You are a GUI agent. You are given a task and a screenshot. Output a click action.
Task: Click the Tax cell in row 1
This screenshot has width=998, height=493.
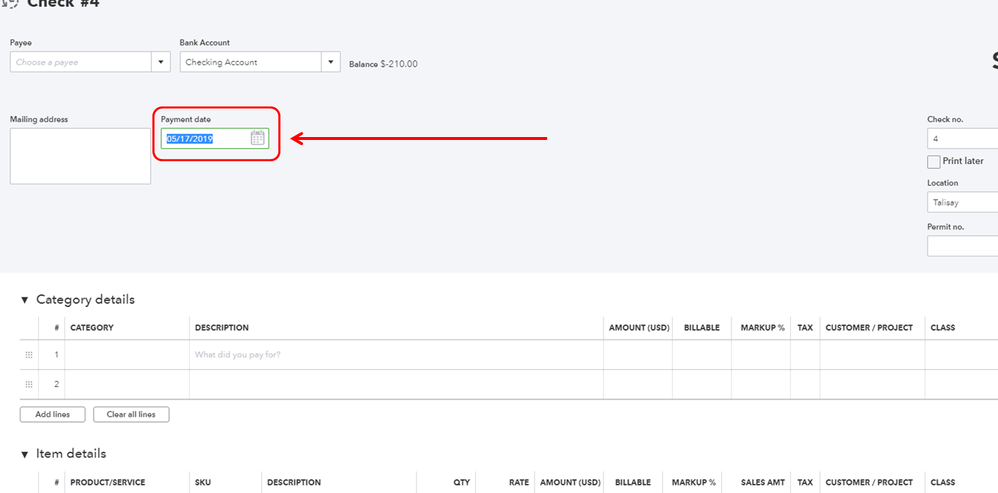[805, 355]
